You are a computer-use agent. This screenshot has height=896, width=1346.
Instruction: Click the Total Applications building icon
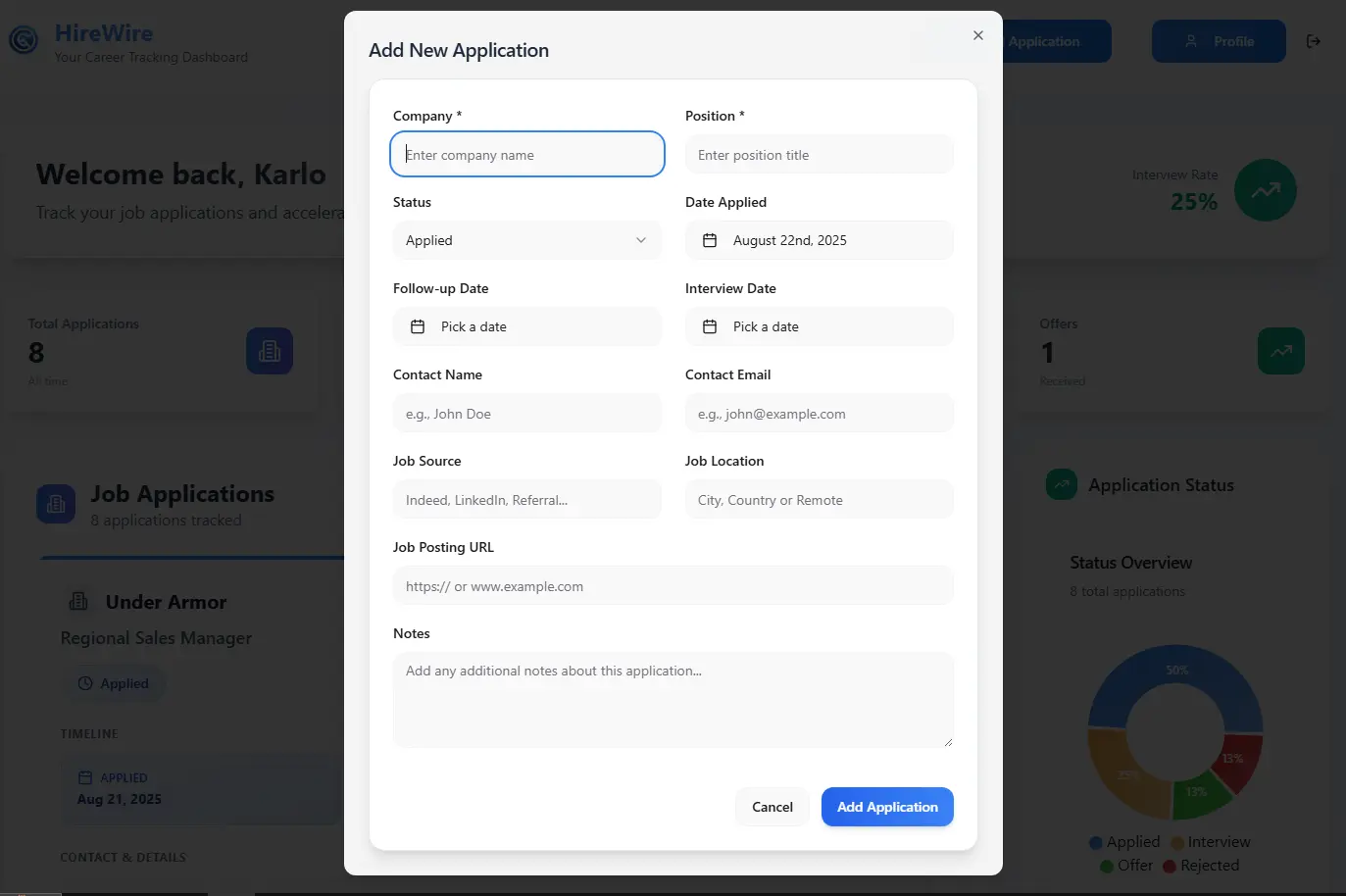tap(270, 351)
